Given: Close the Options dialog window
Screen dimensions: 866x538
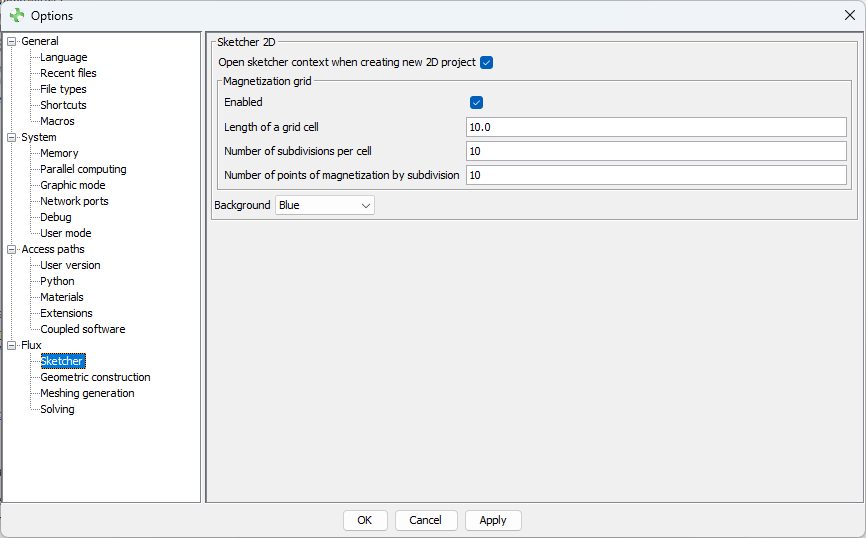Looking at the screenshot, I should tap(849, 15).
